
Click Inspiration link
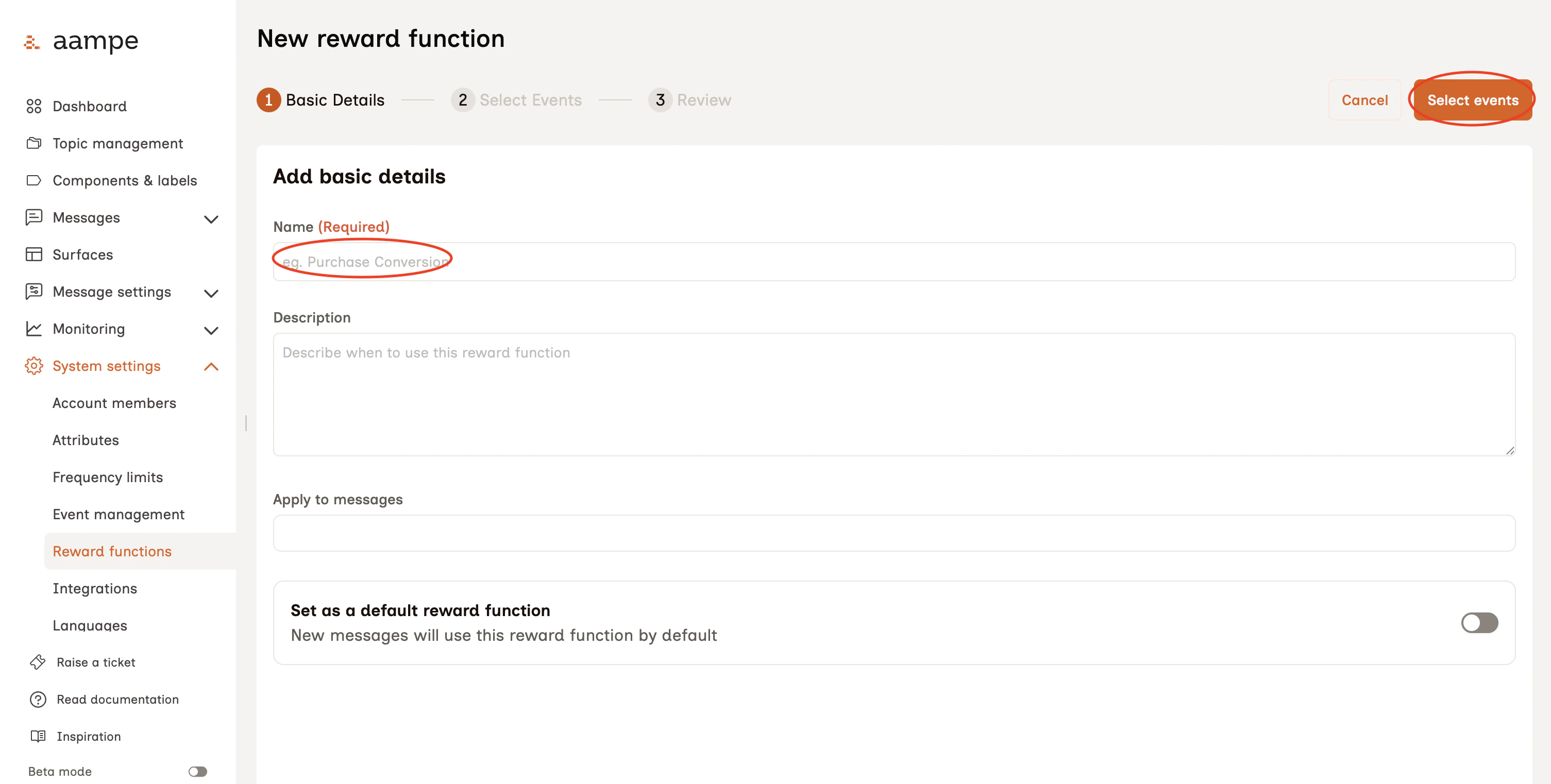point(89,737)
